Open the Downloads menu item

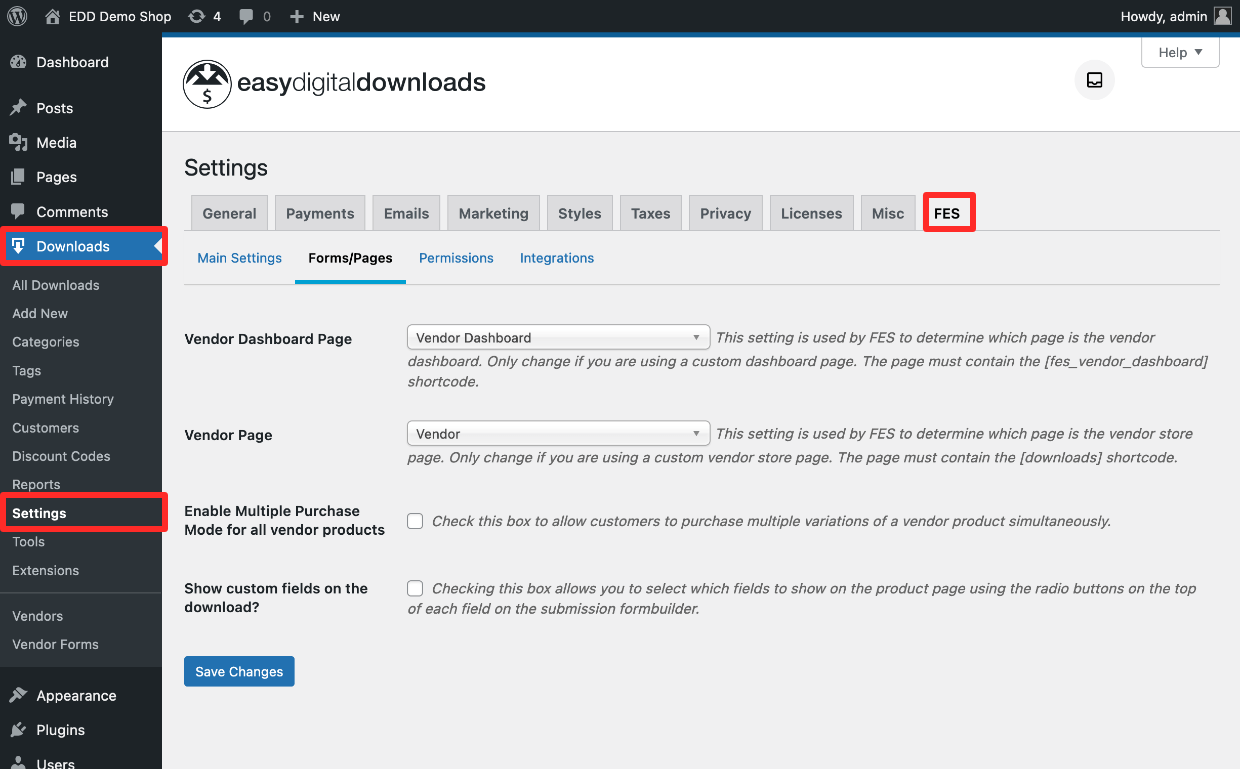point(81,246)
